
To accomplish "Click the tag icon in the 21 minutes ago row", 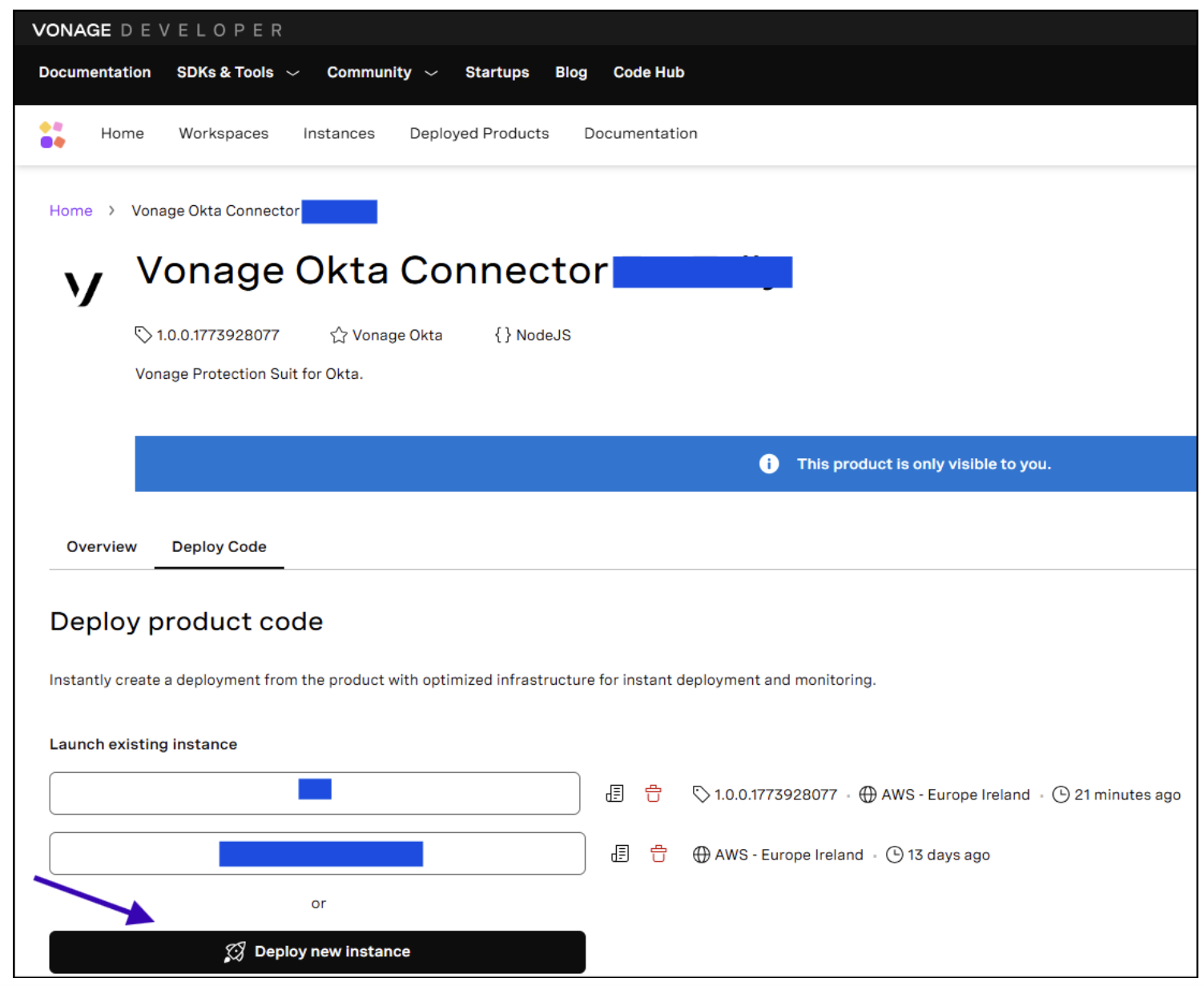I will click(x=701, y=794).
